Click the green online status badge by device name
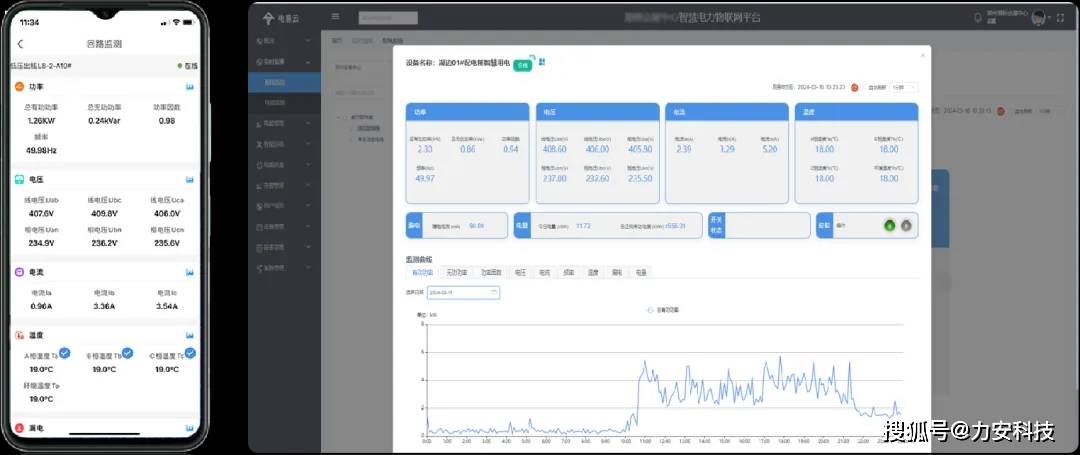This screenshot has height=455, width=1080. [x=522, y=63]
